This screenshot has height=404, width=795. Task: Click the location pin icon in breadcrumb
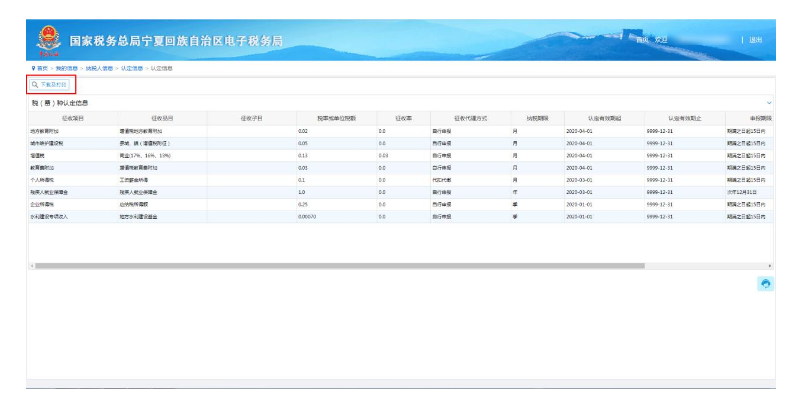point(33,68)
